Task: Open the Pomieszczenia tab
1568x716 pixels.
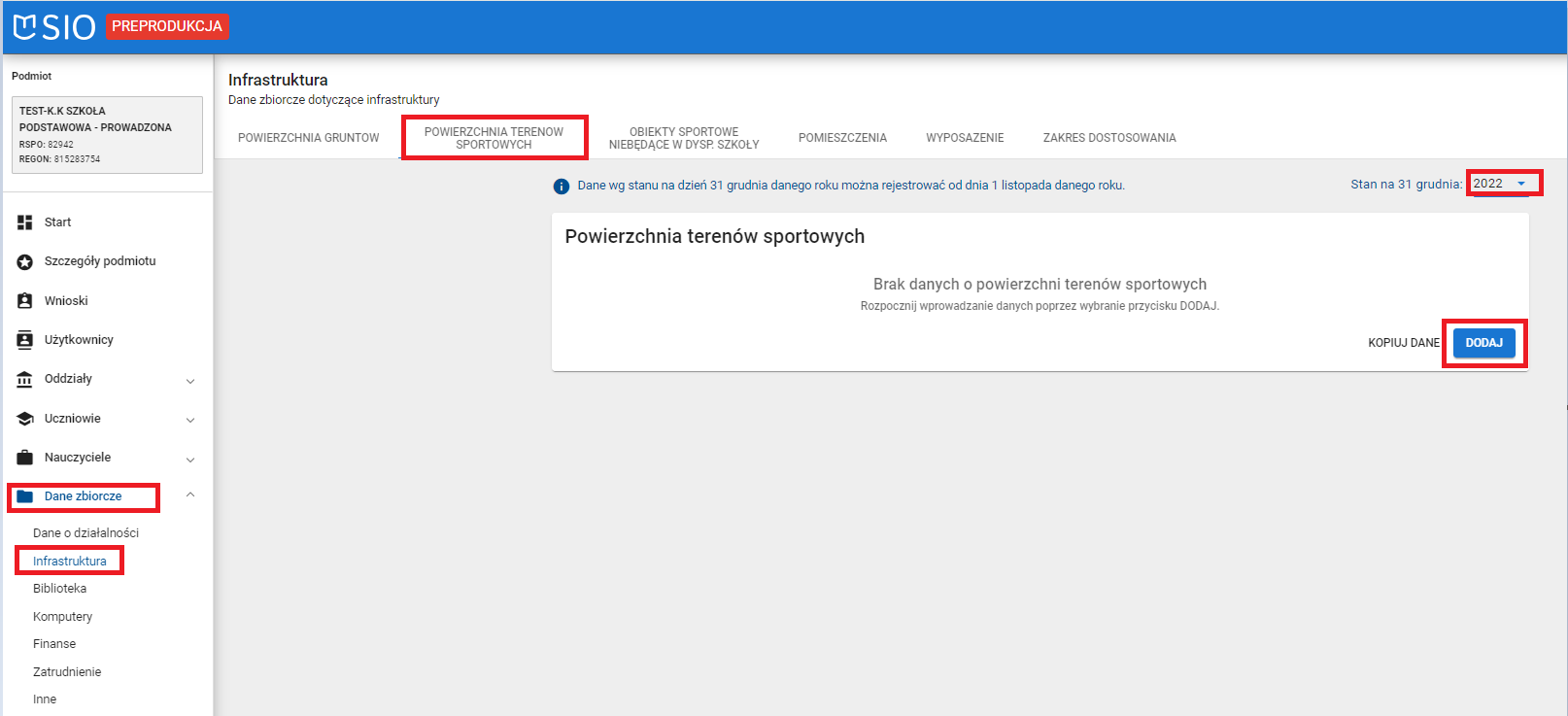Action: 842,138
